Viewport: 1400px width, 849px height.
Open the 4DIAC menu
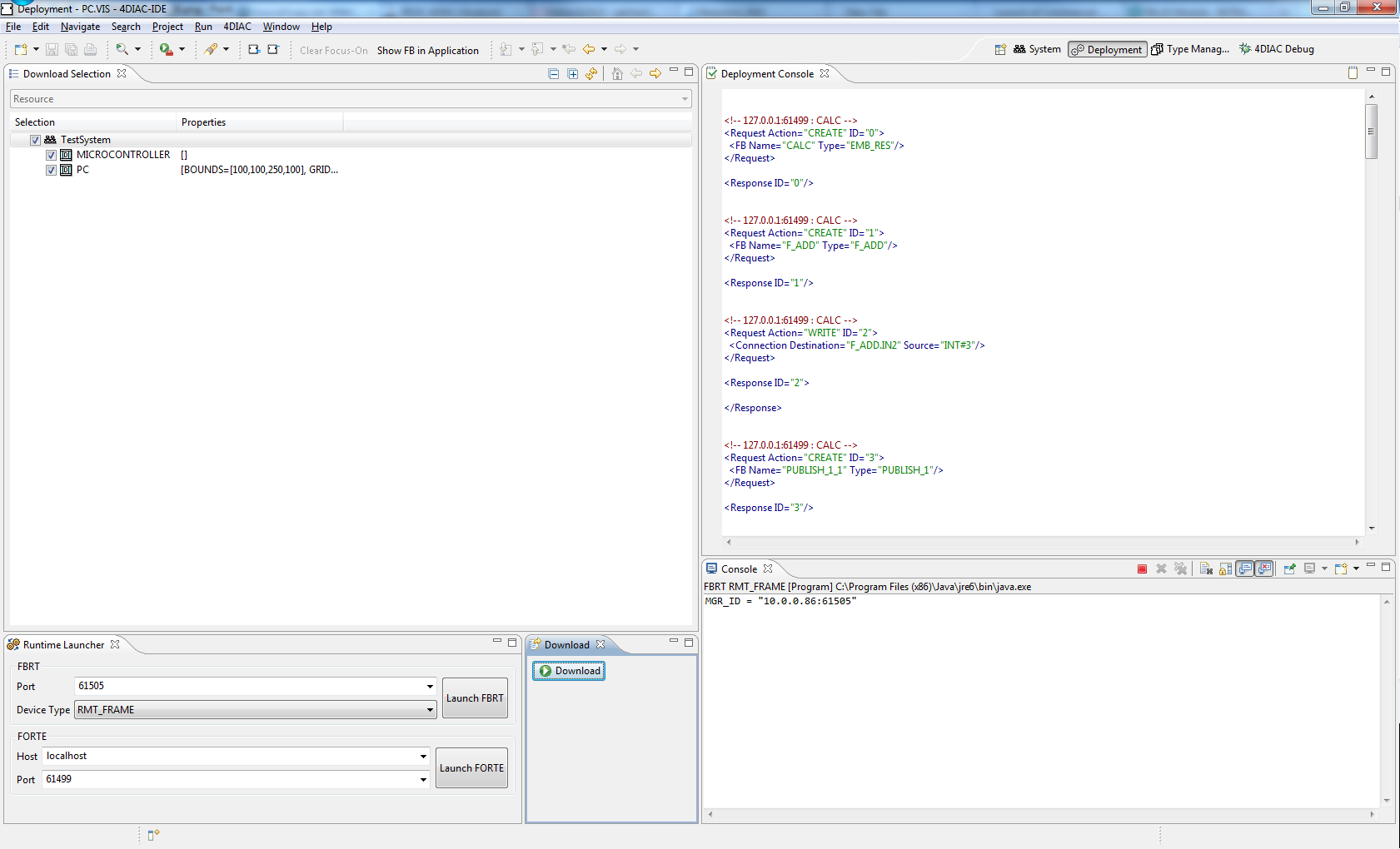point(237,27)
